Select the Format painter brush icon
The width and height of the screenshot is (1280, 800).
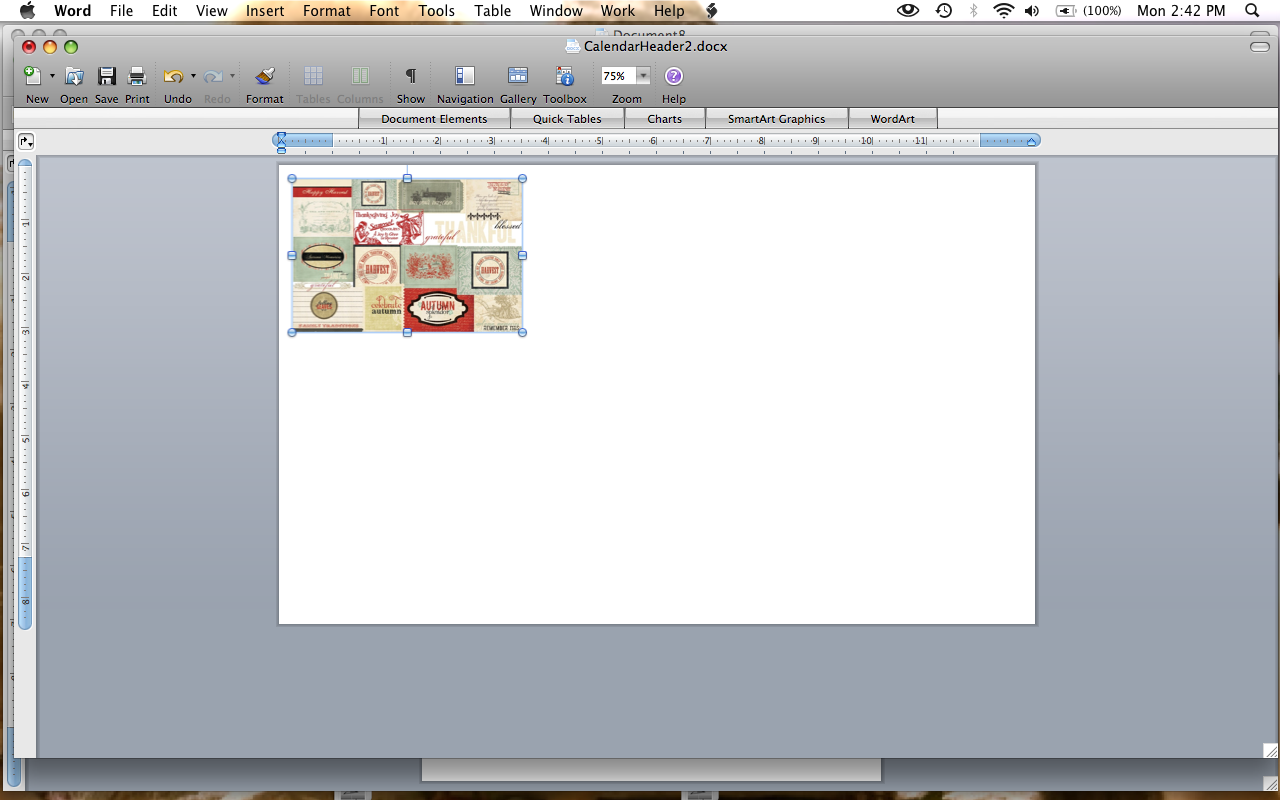pos(265,76)
